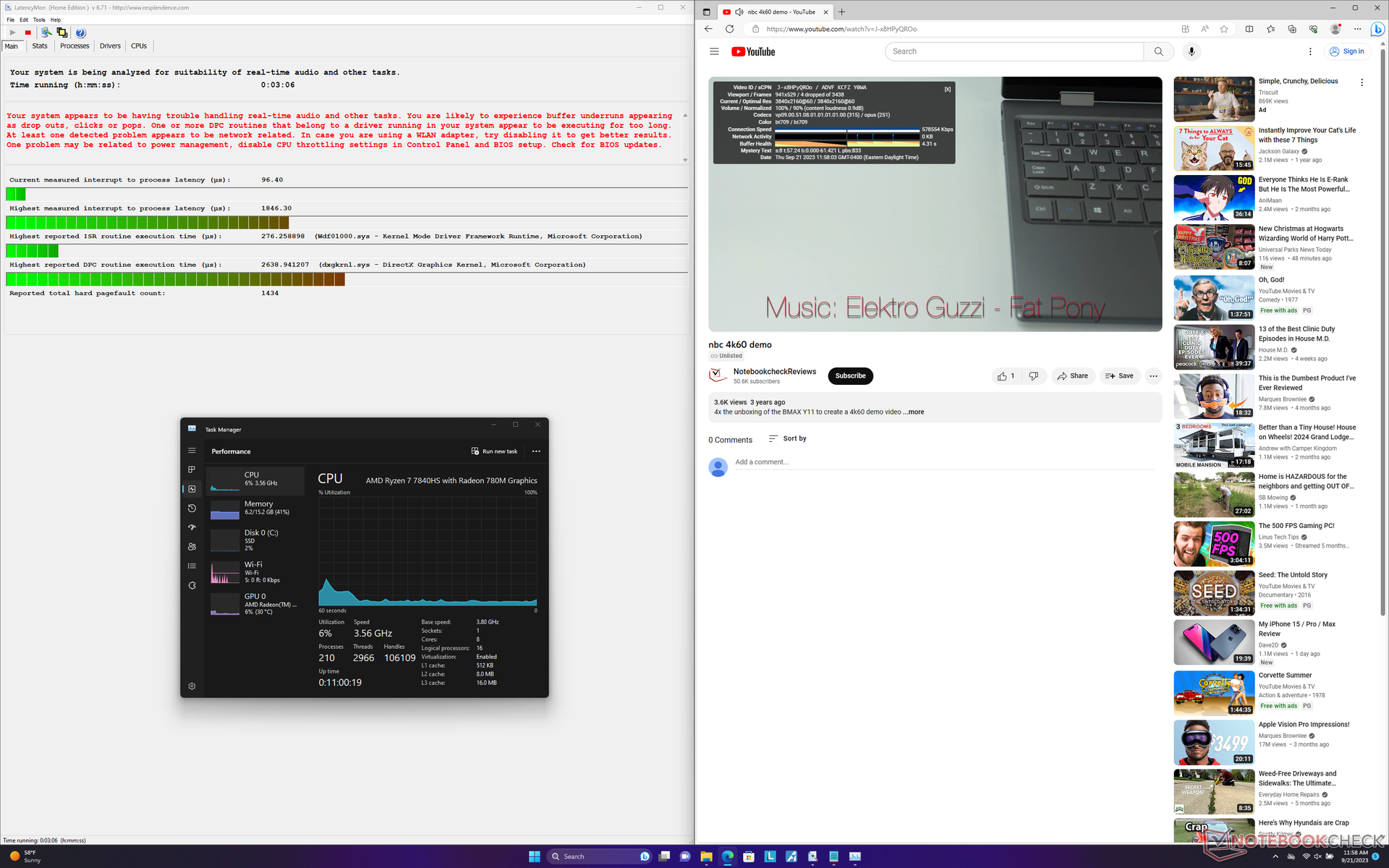Open App history in Task Manager sidebar
The image size is (1389, 868).
tap(192, 509)
